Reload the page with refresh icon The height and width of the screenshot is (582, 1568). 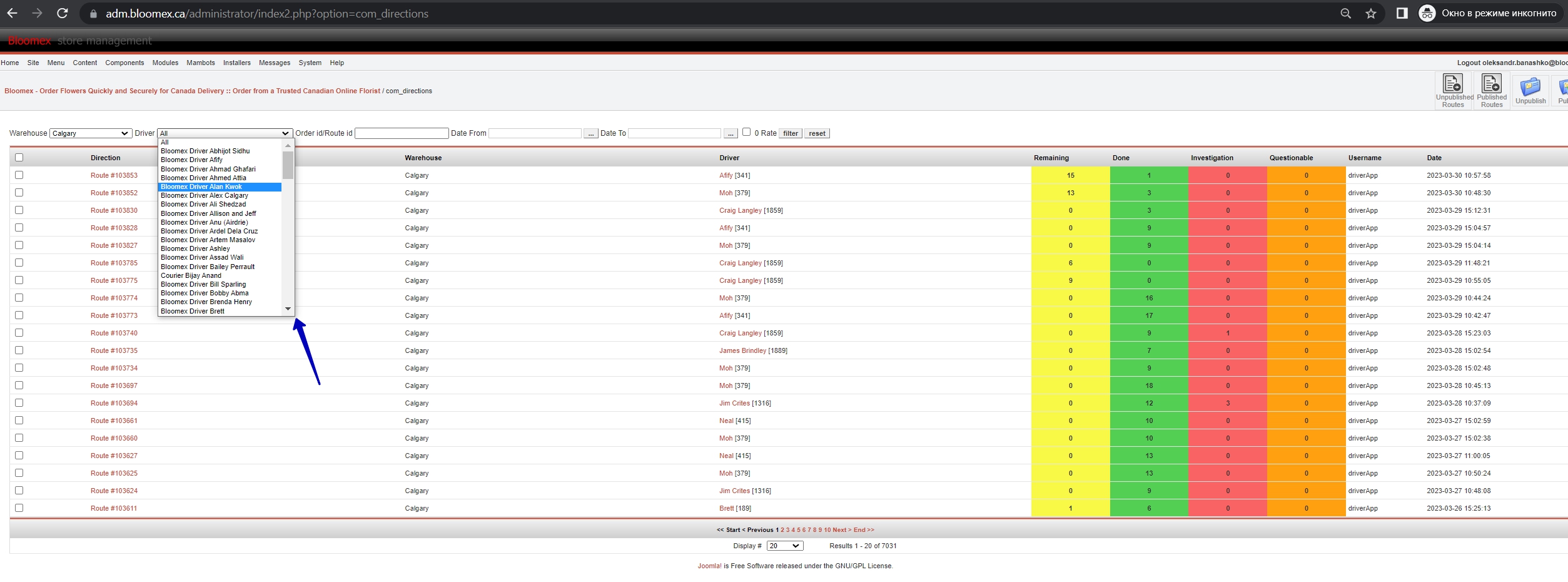click(x=62, y=13)
